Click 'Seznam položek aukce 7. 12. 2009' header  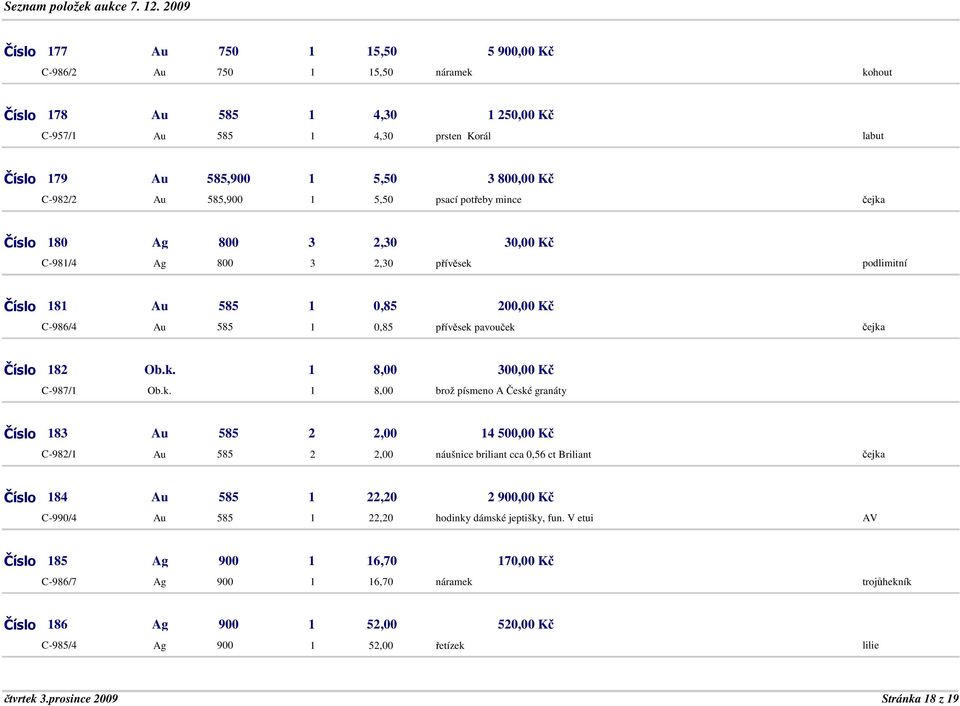[x=97, y=7]
